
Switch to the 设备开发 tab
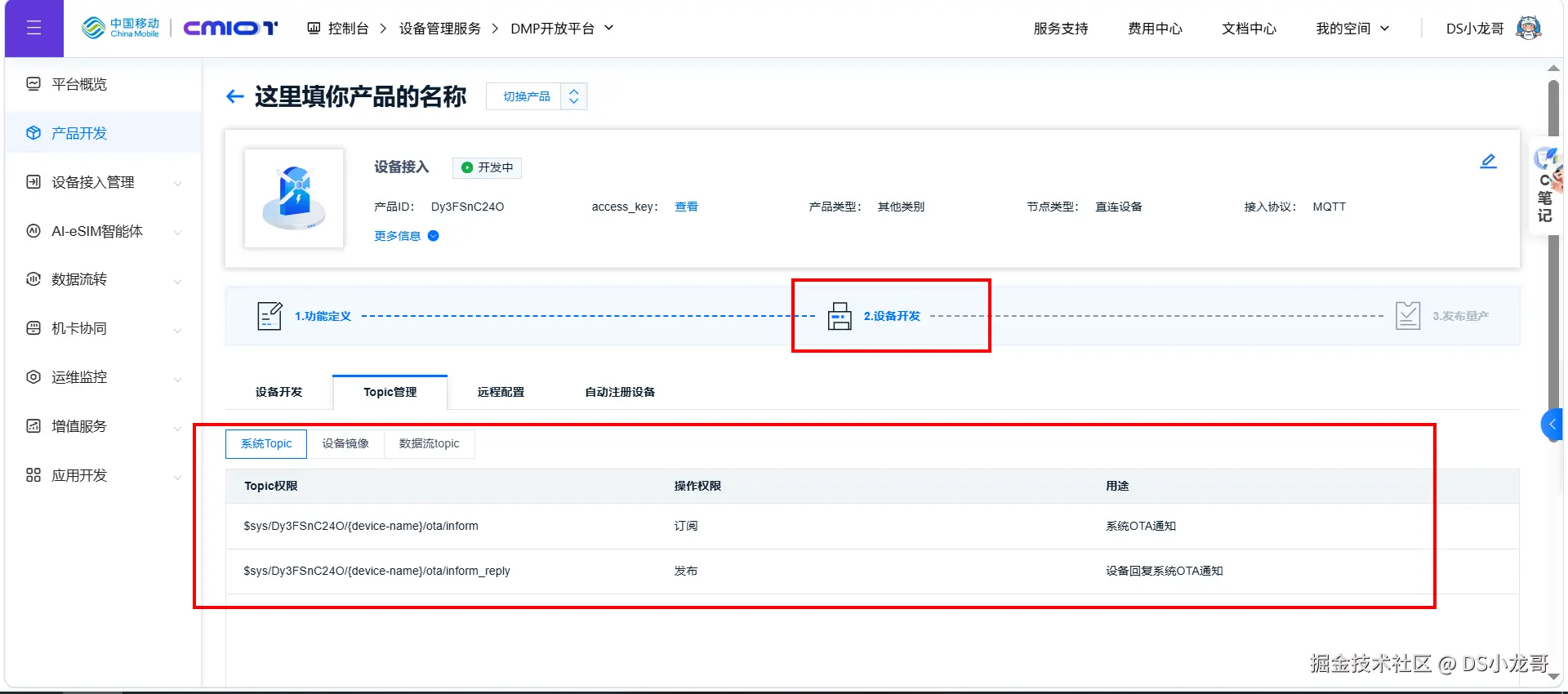[x=278, y=392]
